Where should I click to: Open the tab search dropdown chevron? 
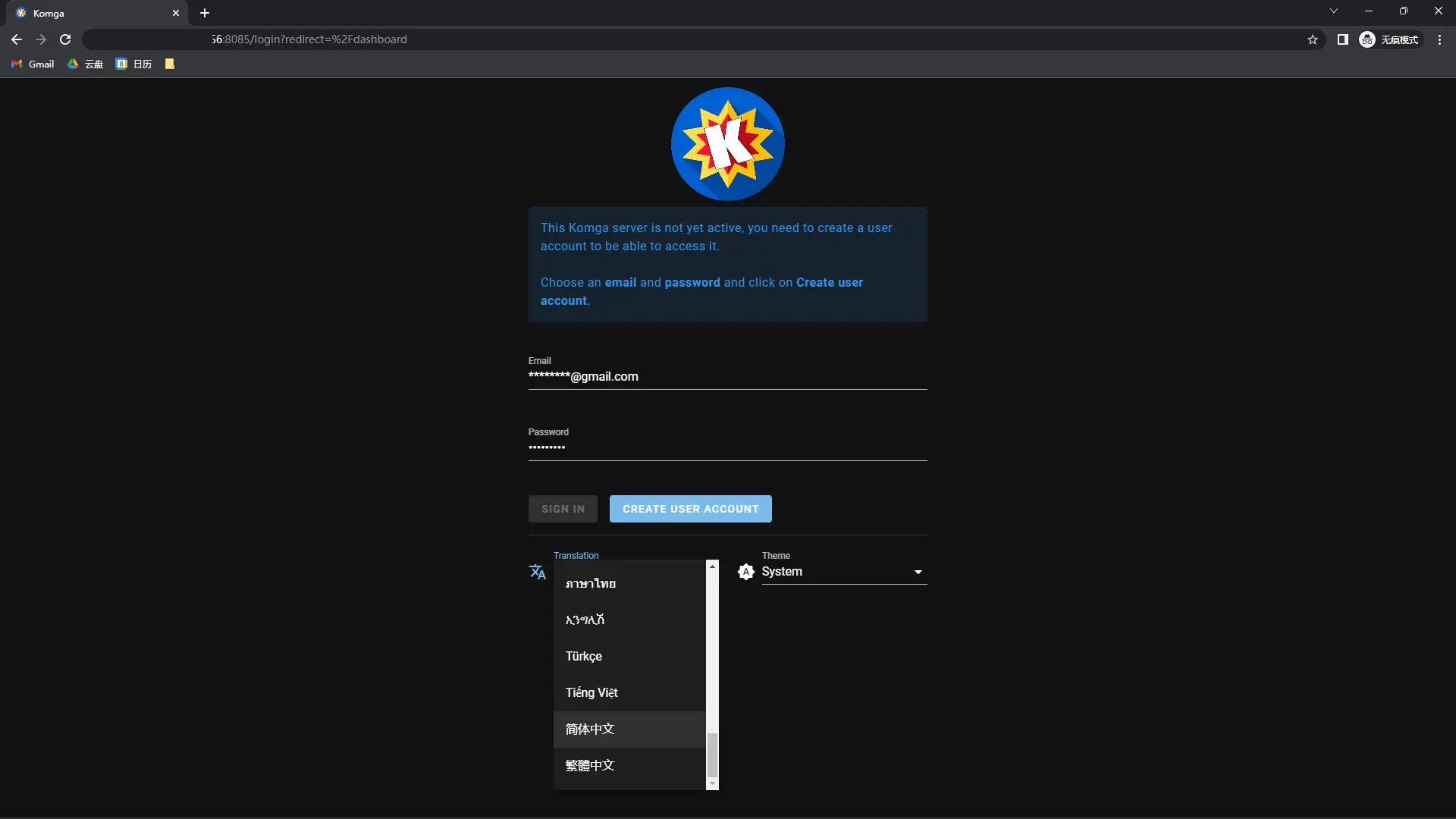pyautogui.click(x=1333, y=11)
